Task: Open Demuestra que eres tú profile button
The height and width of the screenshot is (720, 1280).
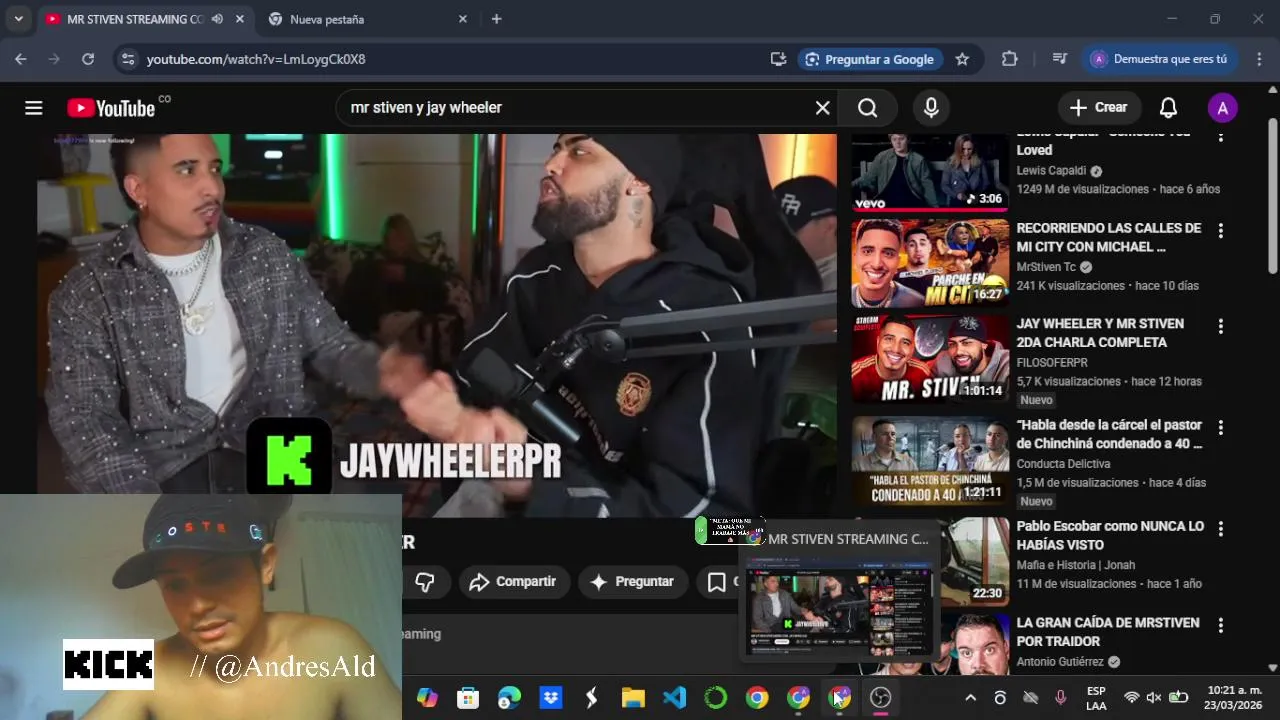Action: point(1159,59)
